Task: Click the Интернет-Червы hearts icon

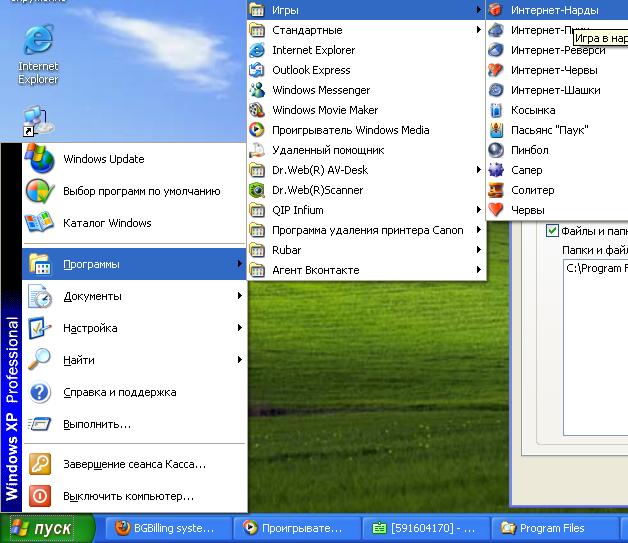Action: click(496, 70)
